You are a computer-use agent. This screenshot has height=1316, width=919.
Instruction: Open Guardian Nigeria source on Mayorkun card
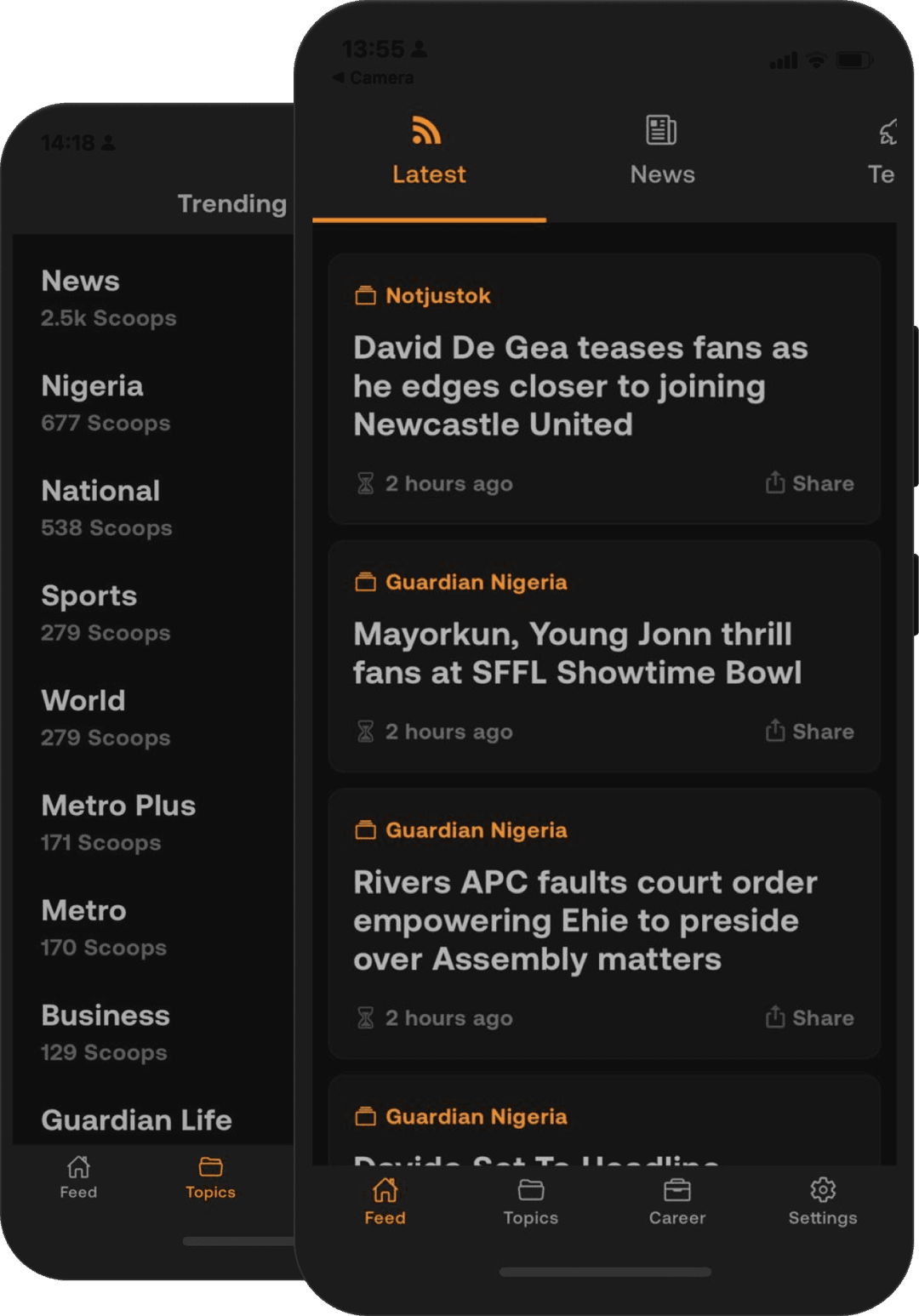[x=477, y=582]
